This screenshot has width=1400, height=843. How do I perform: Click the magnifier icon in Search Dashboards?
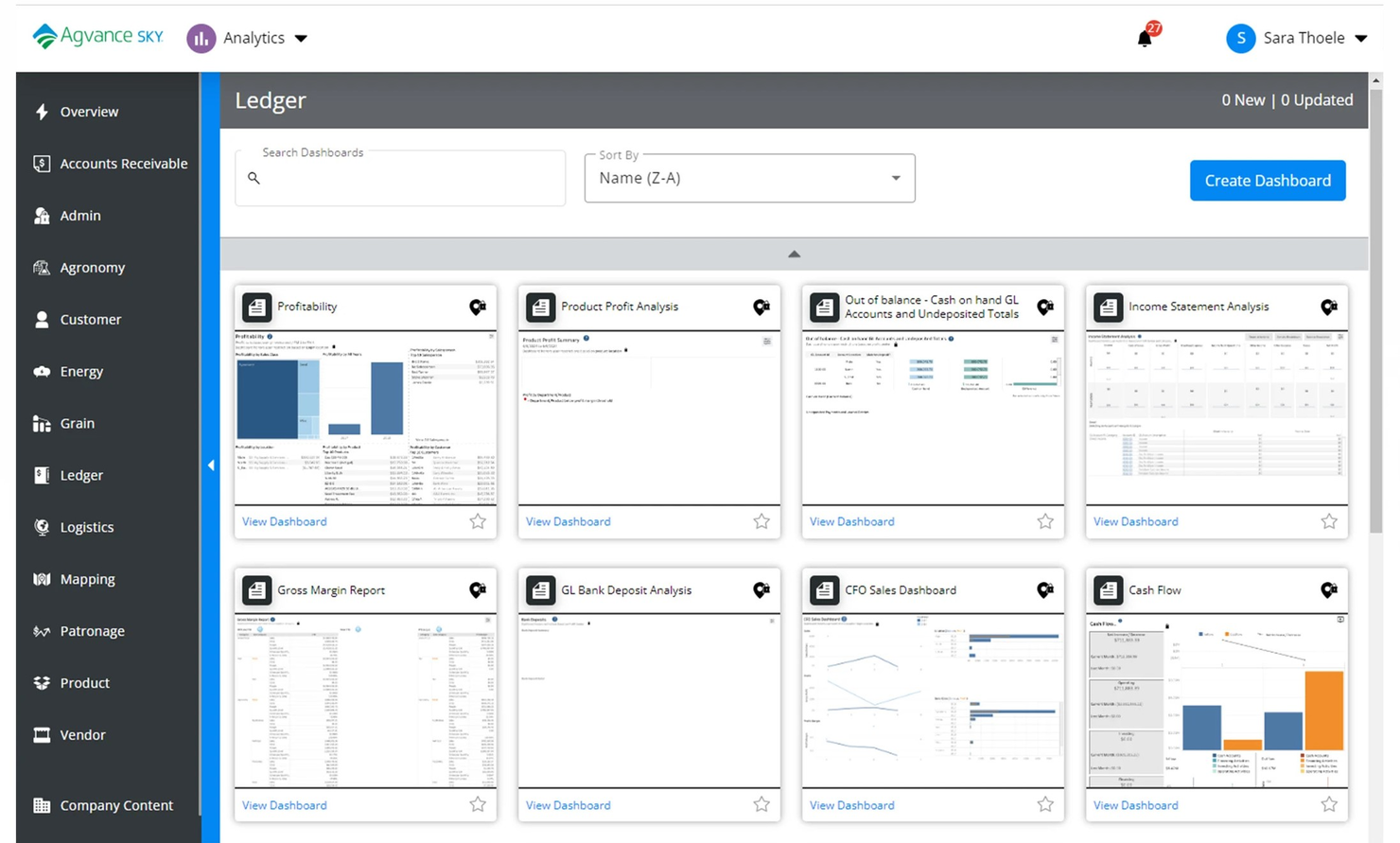[254, 178]
